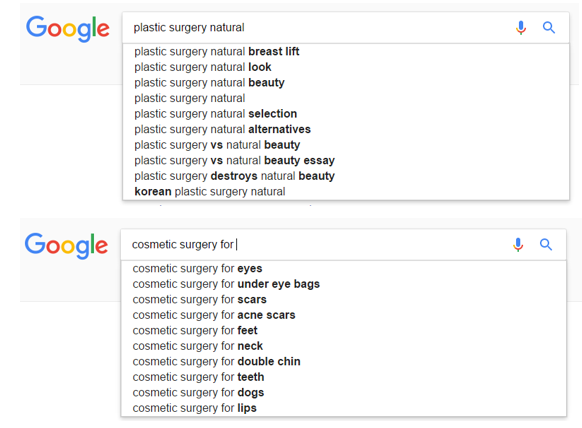Viewport: 582px width, 428px height.
Task: Click the search magnifier in the bottom search bar
Action: (x=546, y=245)
